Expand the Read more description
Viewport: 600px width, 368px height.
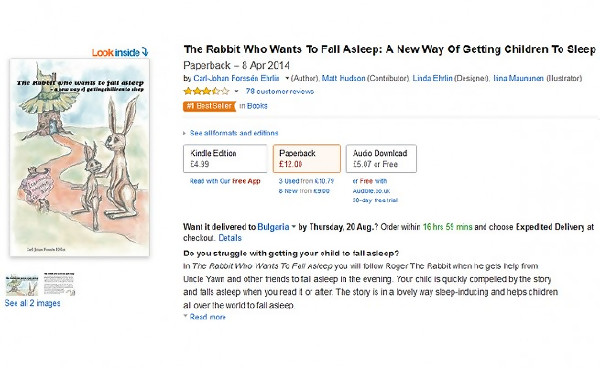tap(207, 317)
